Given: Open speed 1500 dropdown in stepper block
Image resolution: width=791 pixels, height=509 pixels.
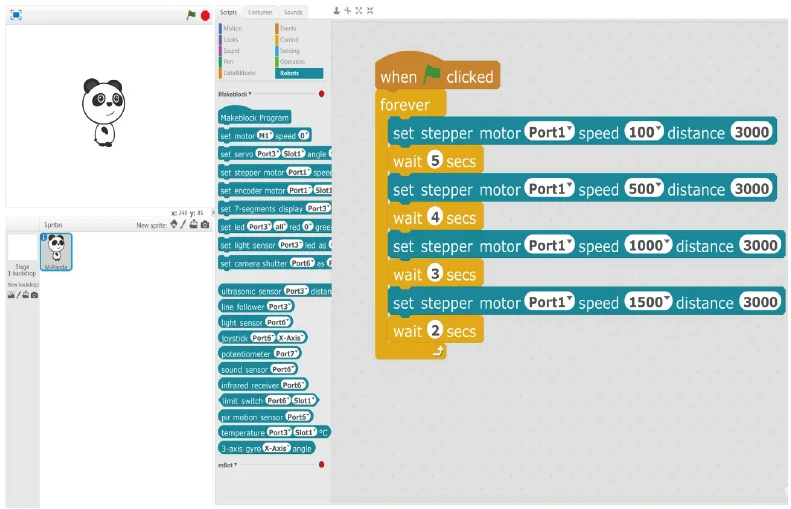Looking at the screenshot, I should (648, 302).
